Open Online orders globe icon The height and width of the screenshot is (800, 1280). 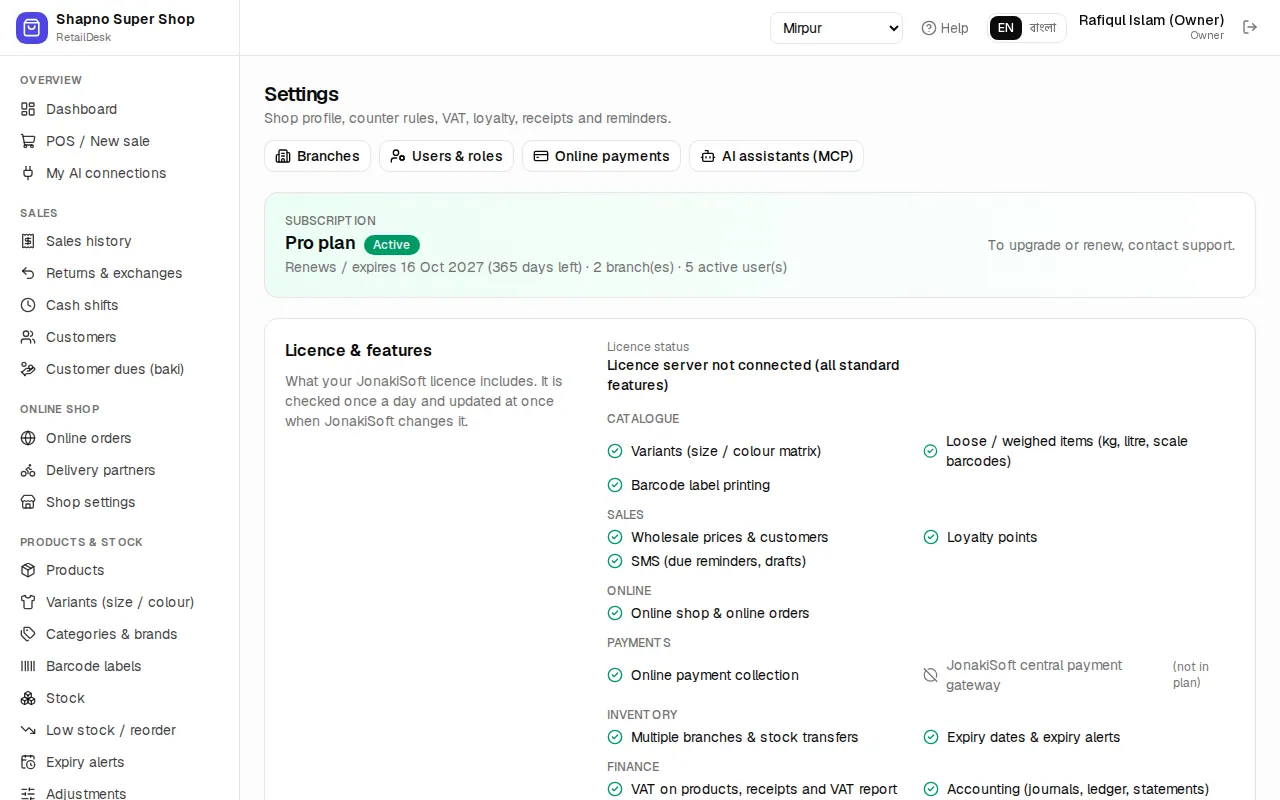28,438
